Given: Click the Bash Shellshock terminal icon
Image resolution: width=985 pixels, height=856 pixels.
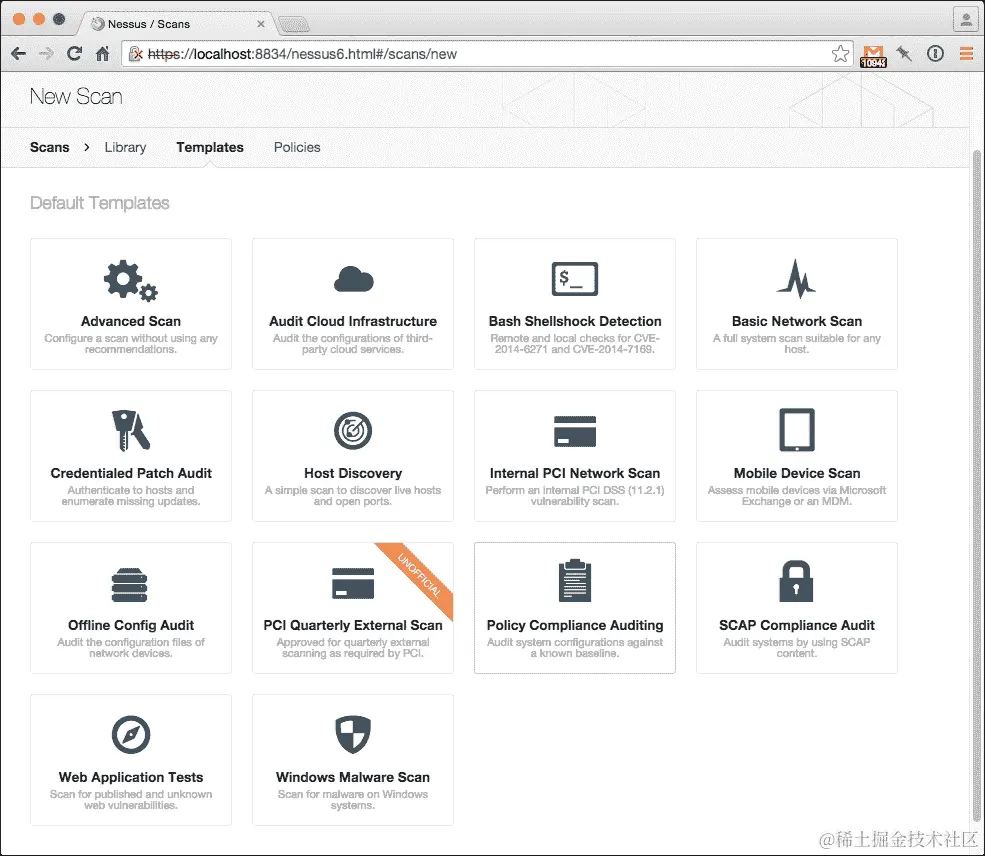Looking at the screenshot, I should pos(575,279).
